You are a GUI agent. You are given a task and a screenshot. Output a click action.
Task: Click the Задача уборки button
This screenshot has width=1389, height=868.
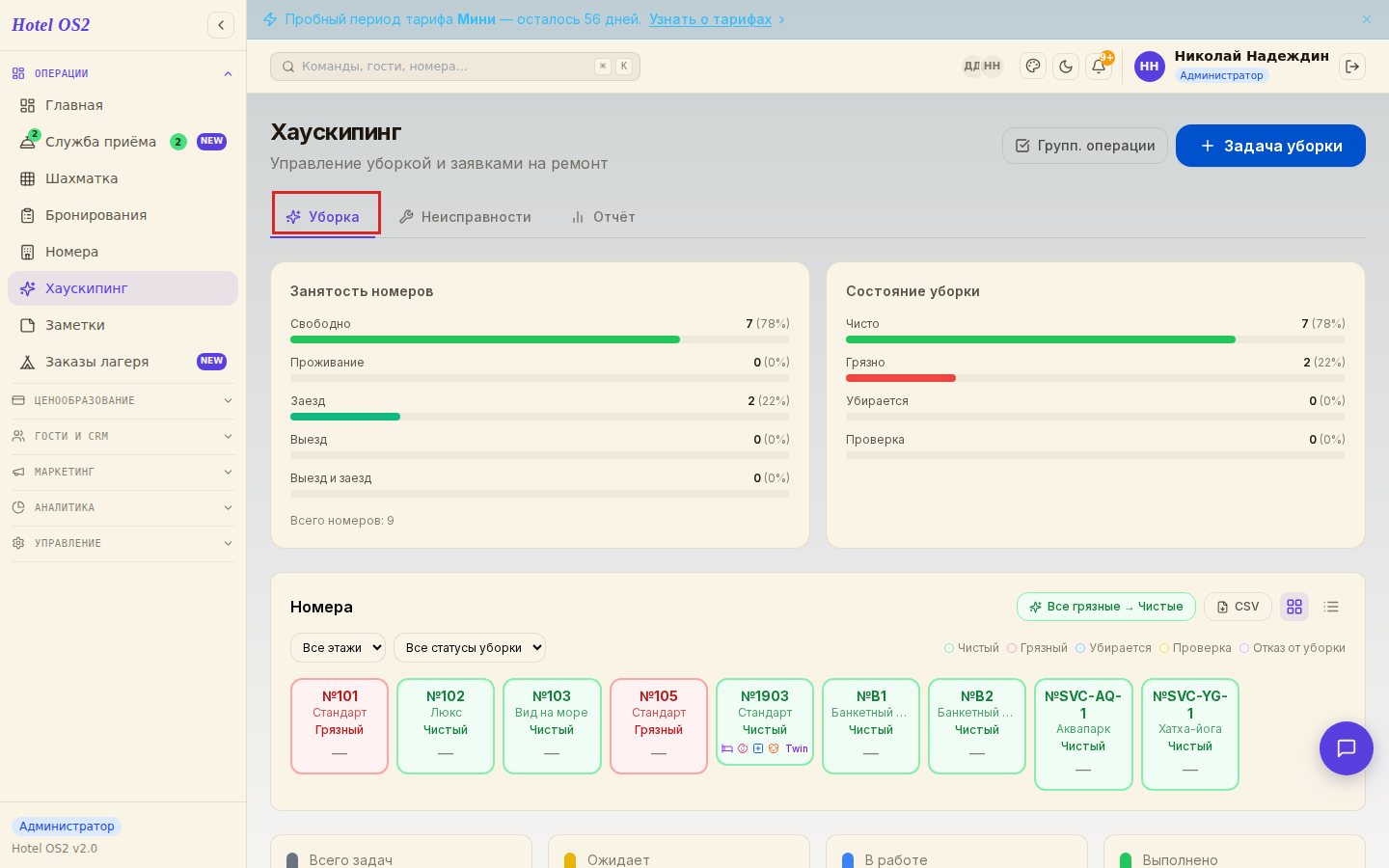pyautogui.click(x=1270, y=146)
